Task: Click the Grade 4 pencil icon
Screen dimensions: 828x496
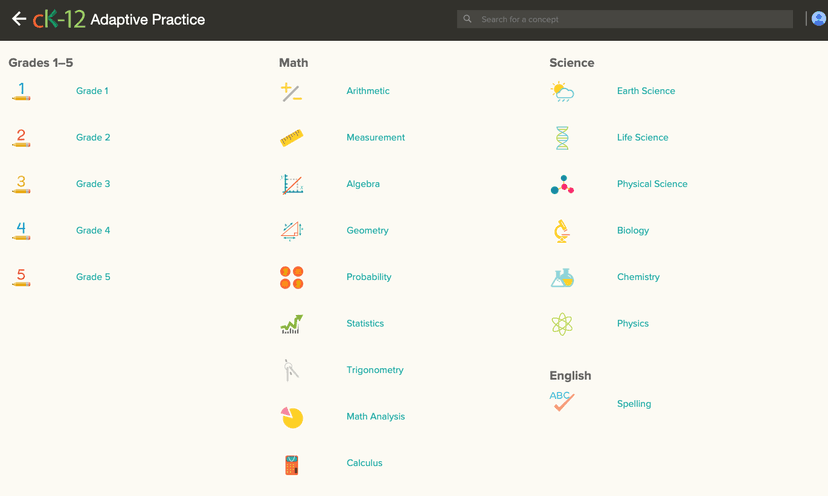Action: coord(21,230)
